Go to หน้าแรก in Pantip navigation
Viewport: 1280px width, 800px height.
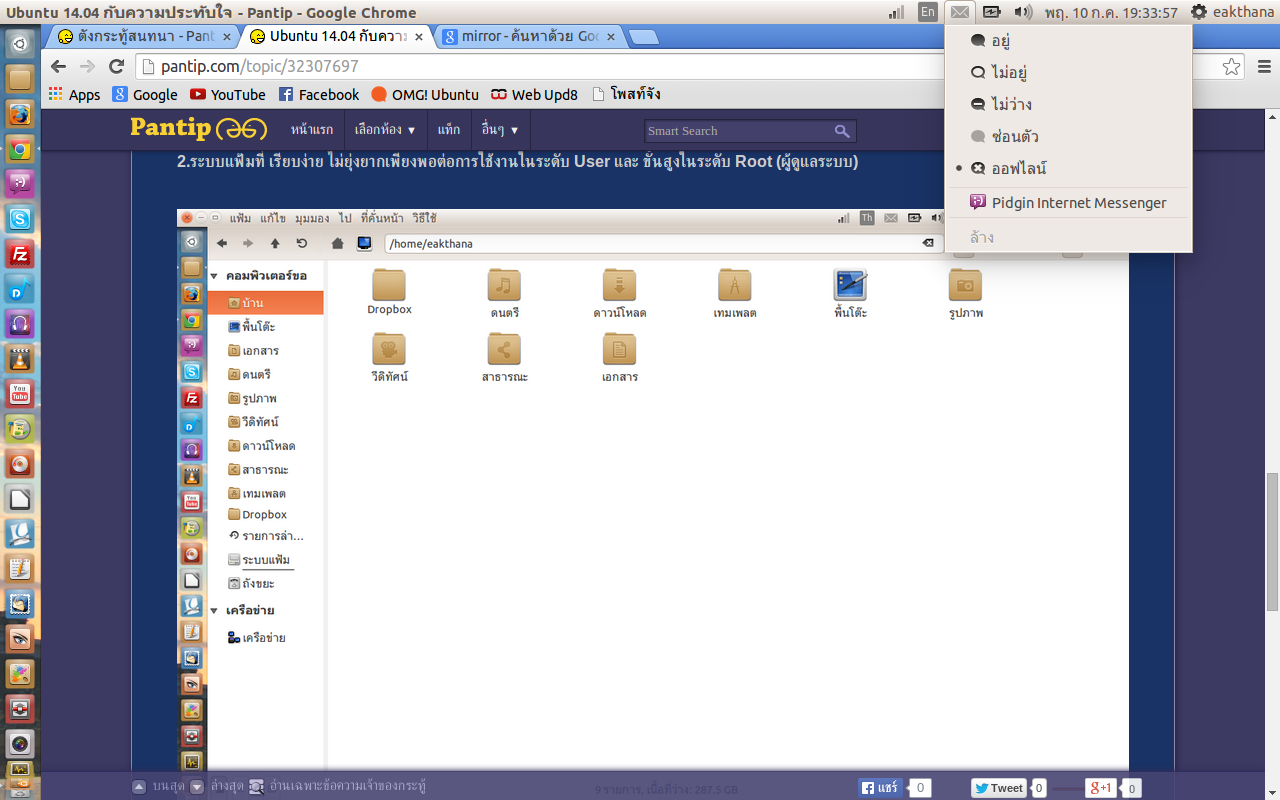pyautogui.click(x=312, y=130)
